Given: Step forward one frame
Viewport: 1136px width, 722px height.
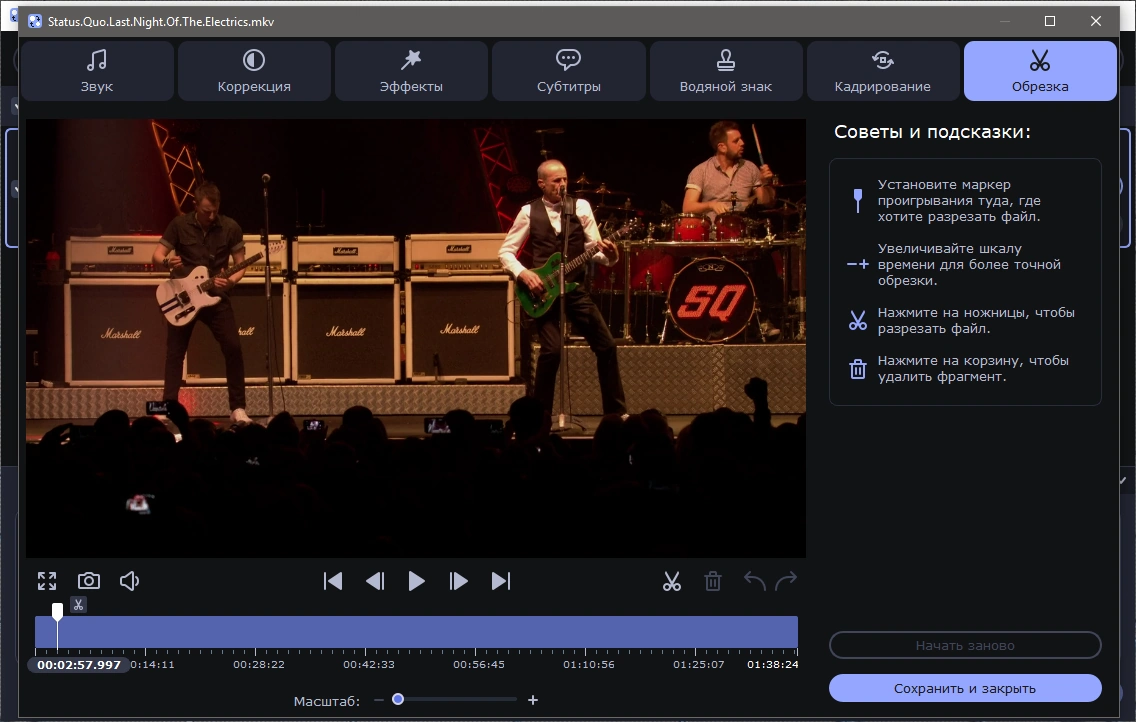Looking at the screenshot, I should click(x=458, y=581).
